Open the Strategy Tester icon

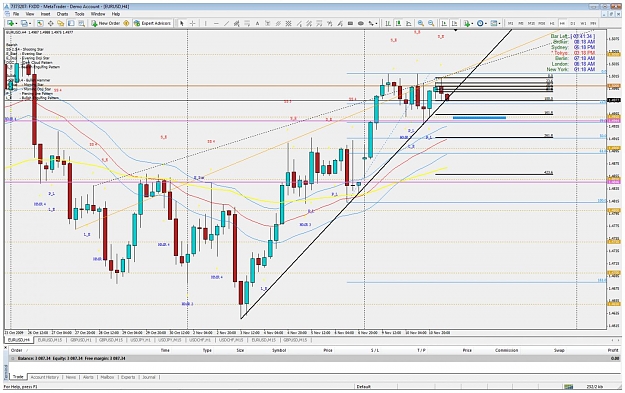coord(81,24)
